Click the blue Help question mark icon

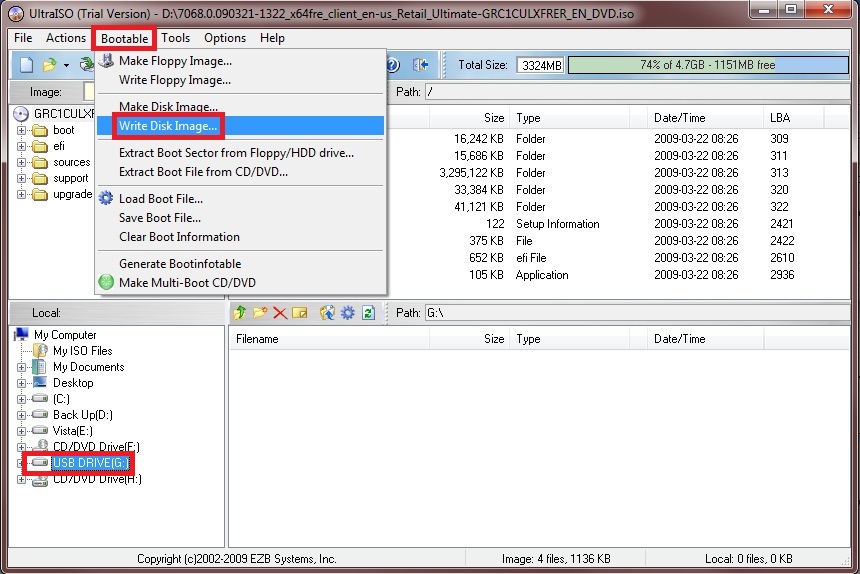tap(393, 65)
